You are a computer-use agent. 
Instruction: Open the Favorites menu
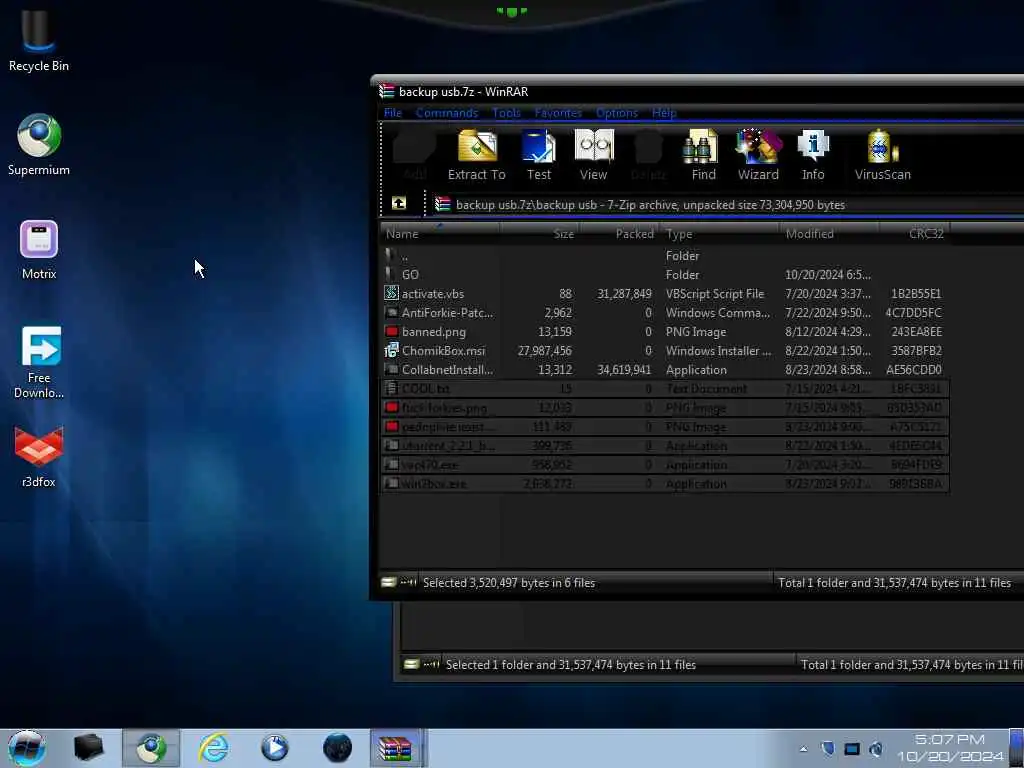pos(558,113)
